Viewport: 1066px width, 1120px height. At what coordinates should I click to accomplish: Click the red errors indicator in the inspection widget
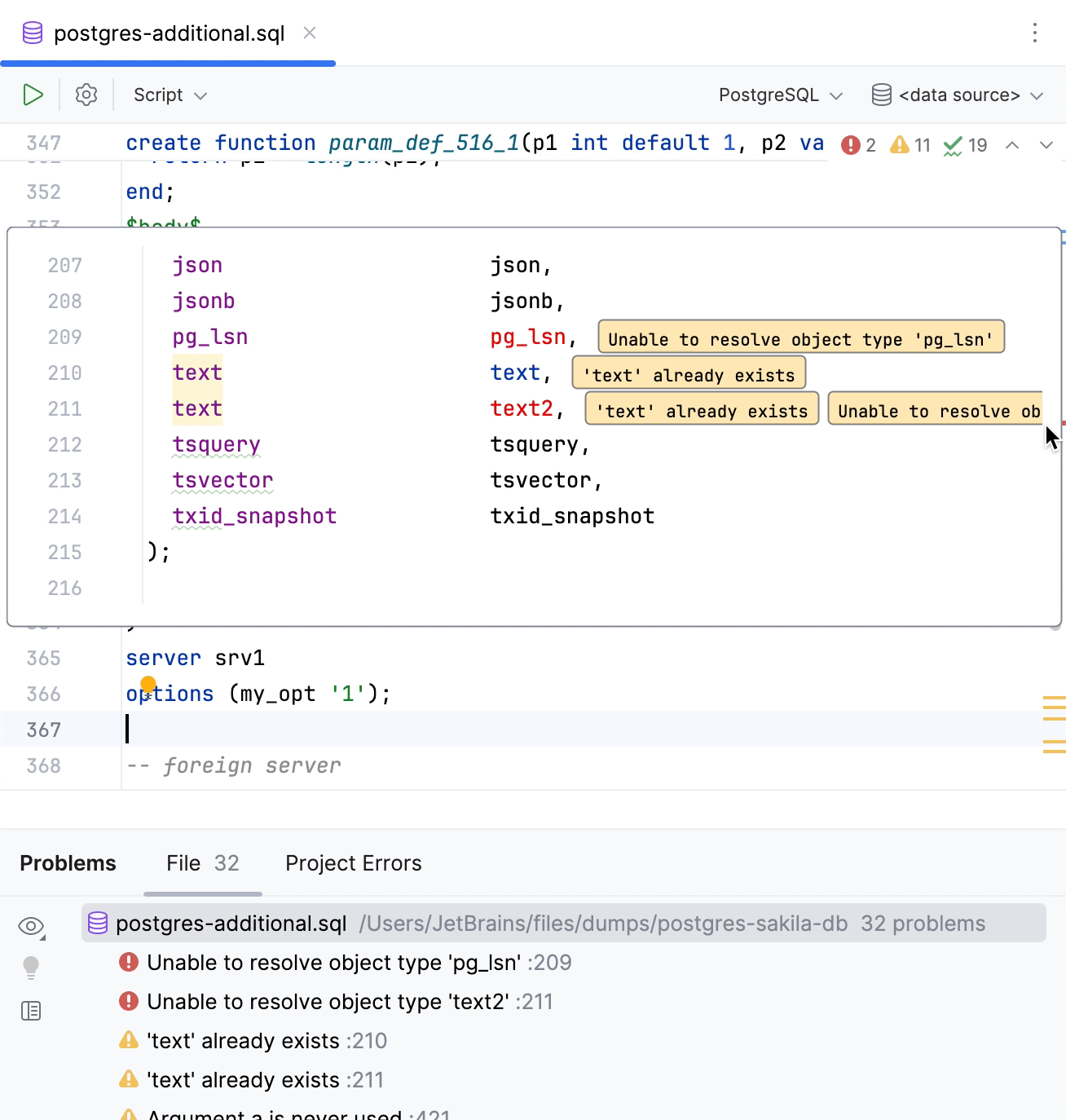point(858,145)
